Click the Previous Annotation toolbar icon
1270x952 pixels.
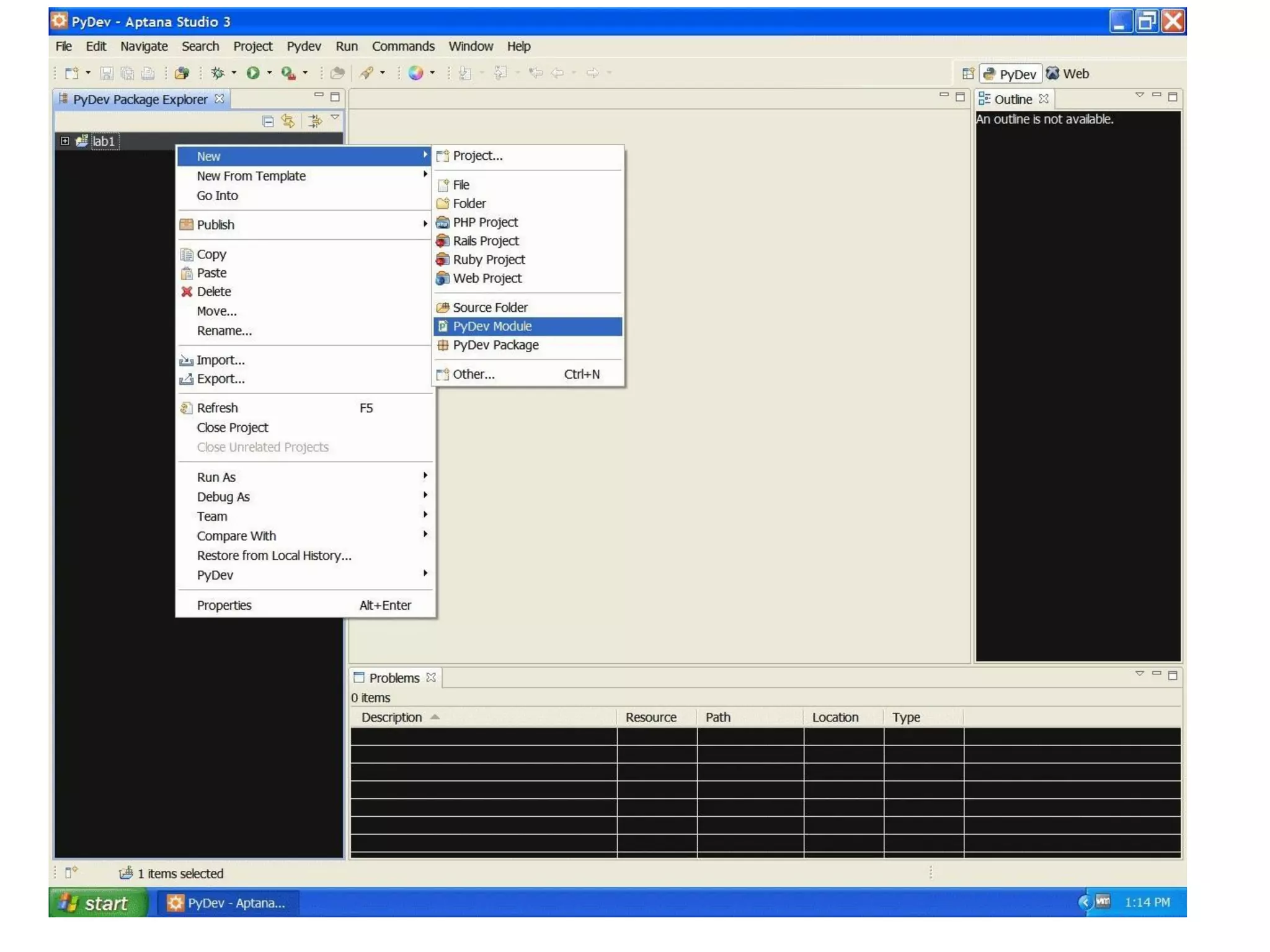500,73
